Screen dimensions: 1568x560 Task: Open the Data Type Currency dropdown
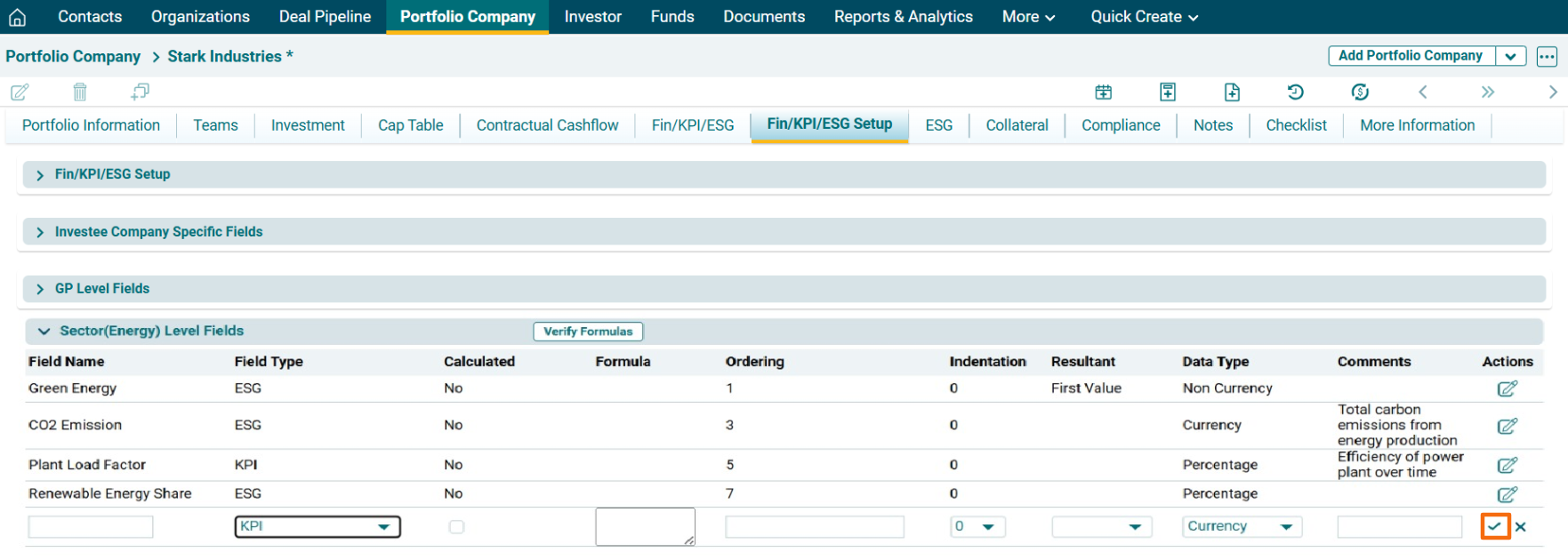click(1242, 526)
